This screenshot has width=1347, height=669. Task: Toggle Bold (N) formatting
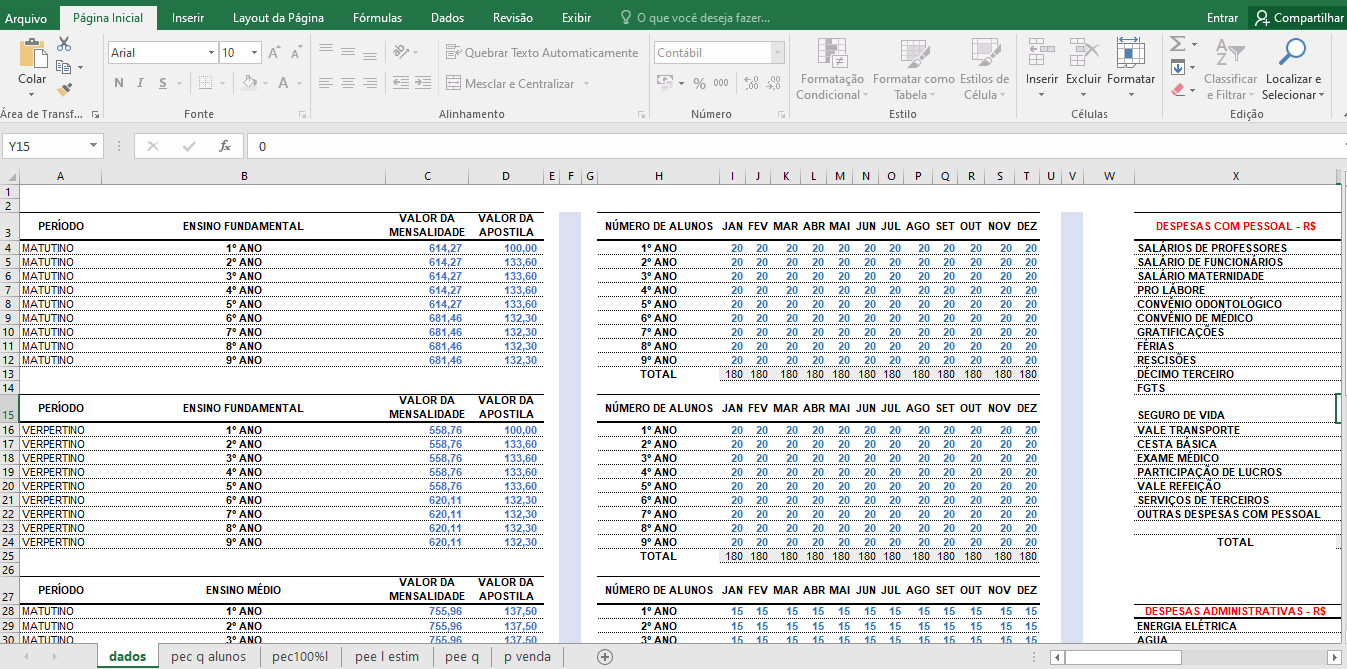pos(119,83)
